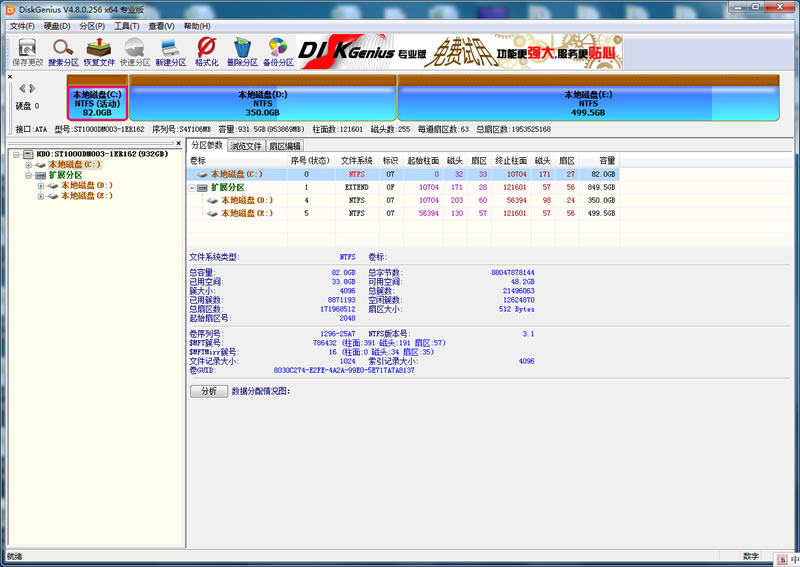Screen dimensions: 800x567
Task: Open the 分区(P) menu
Action: click(92, 26)
